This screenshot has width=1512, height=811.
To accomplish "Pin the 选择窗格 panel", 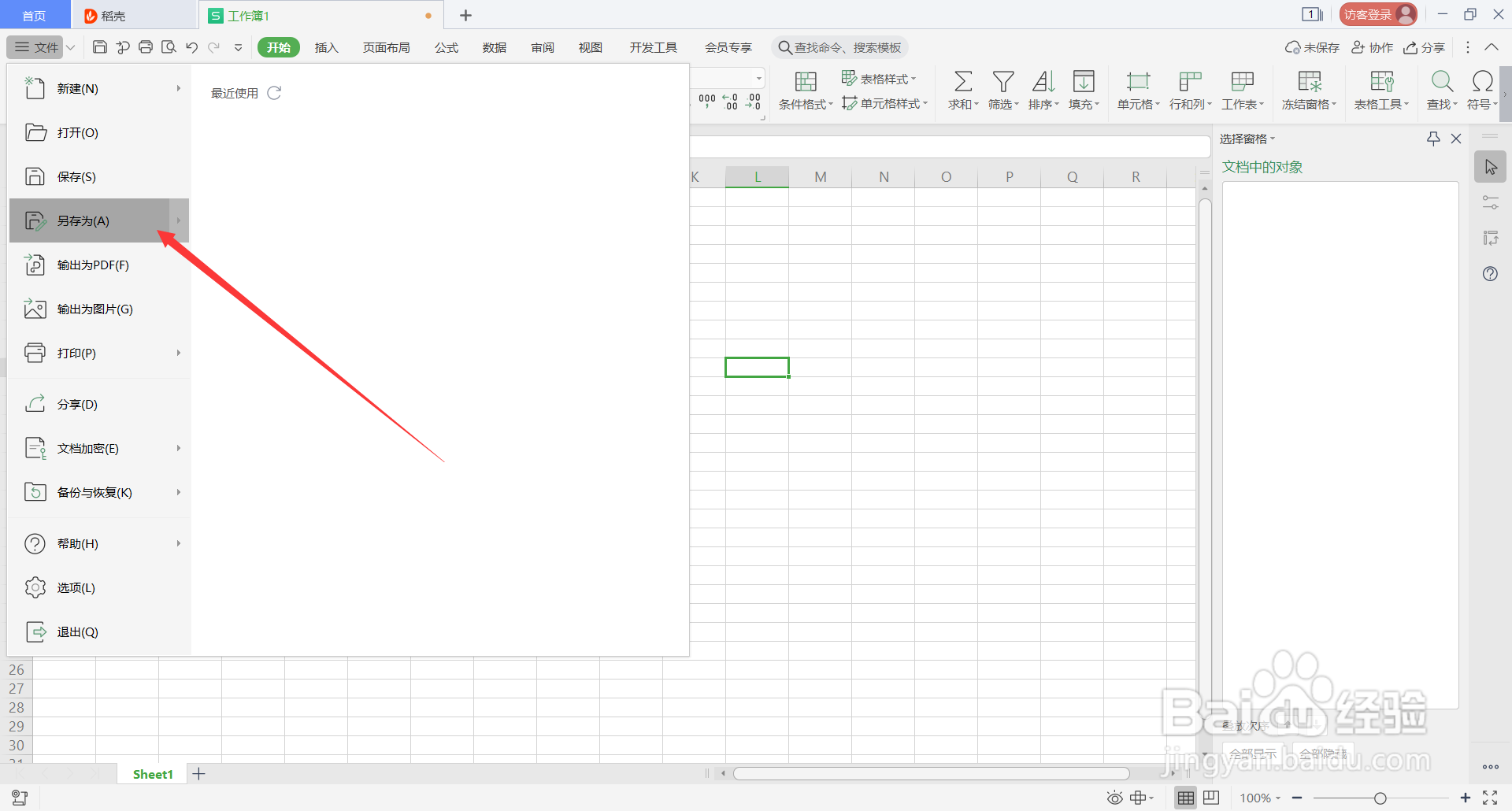I will coord(1432,138).
